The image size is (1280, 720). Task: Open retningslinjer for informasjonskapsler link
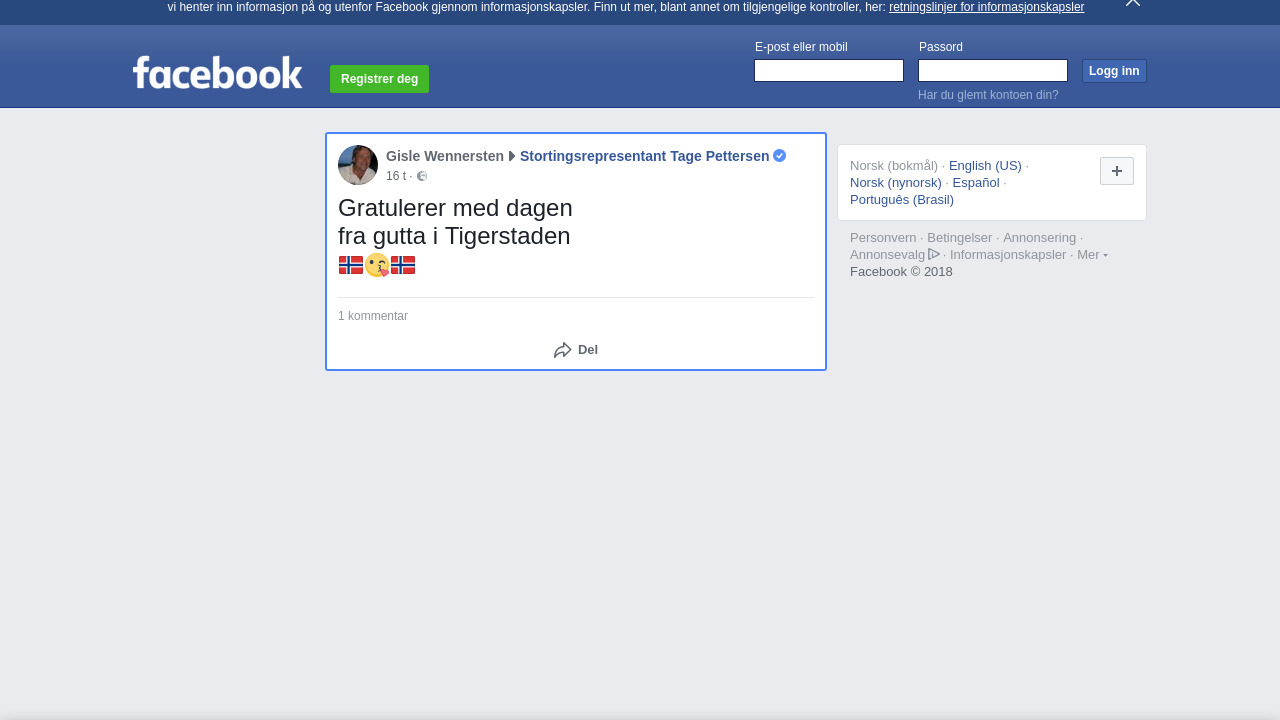[986, 7]
